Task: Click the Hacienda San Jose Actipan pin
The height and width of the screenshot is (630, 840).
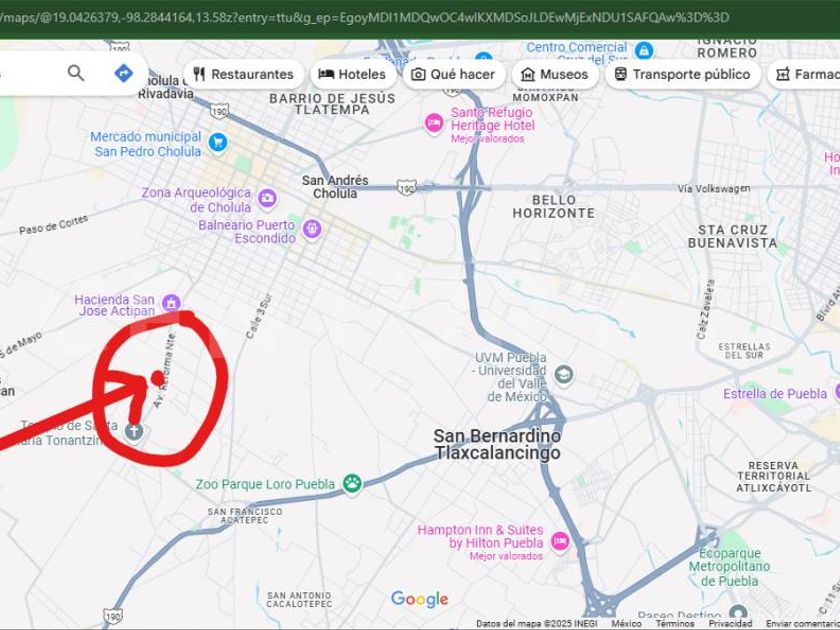Action: (x=171, y=303)
